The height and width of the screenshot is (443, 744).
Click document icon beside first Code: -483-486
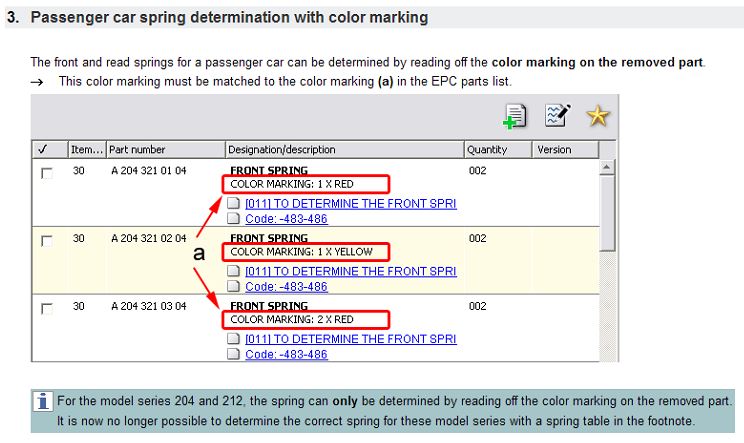coord(234,218)
